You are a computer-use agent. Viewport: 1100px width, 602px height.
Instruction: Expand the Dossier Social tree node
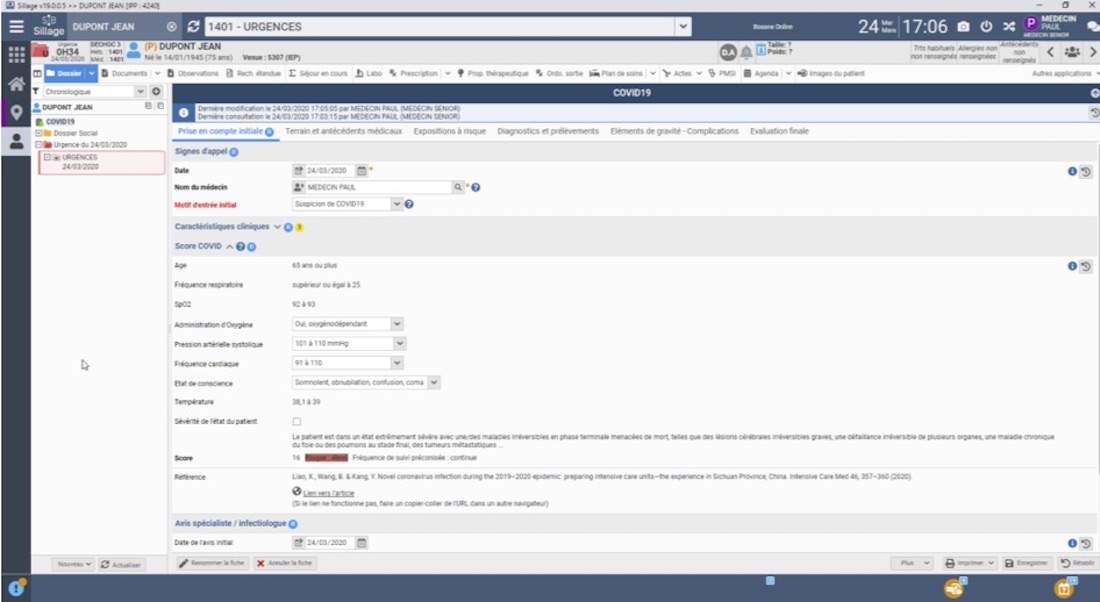(x=38, y=133)
